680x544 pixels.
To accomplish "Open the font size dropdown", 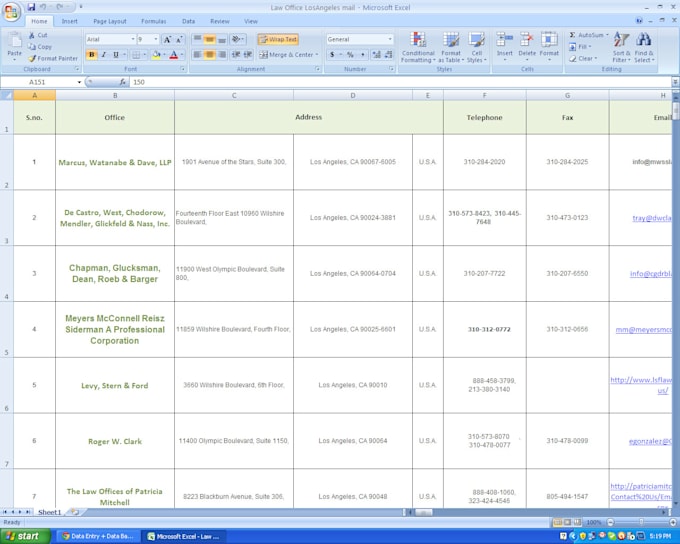I will tap(156, 39).
